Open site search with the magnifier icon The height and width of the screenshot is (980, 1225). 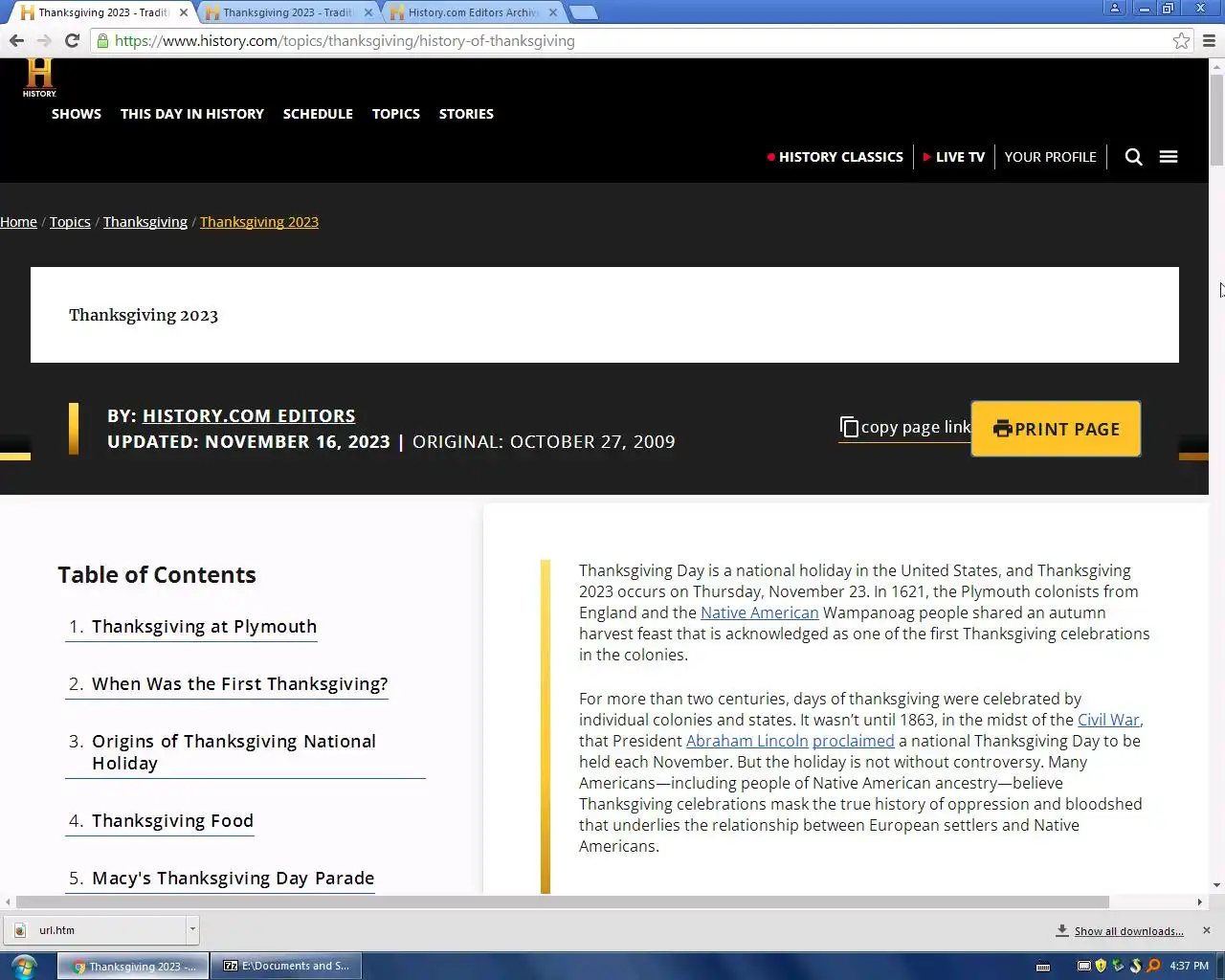[x=1133, y=157]
